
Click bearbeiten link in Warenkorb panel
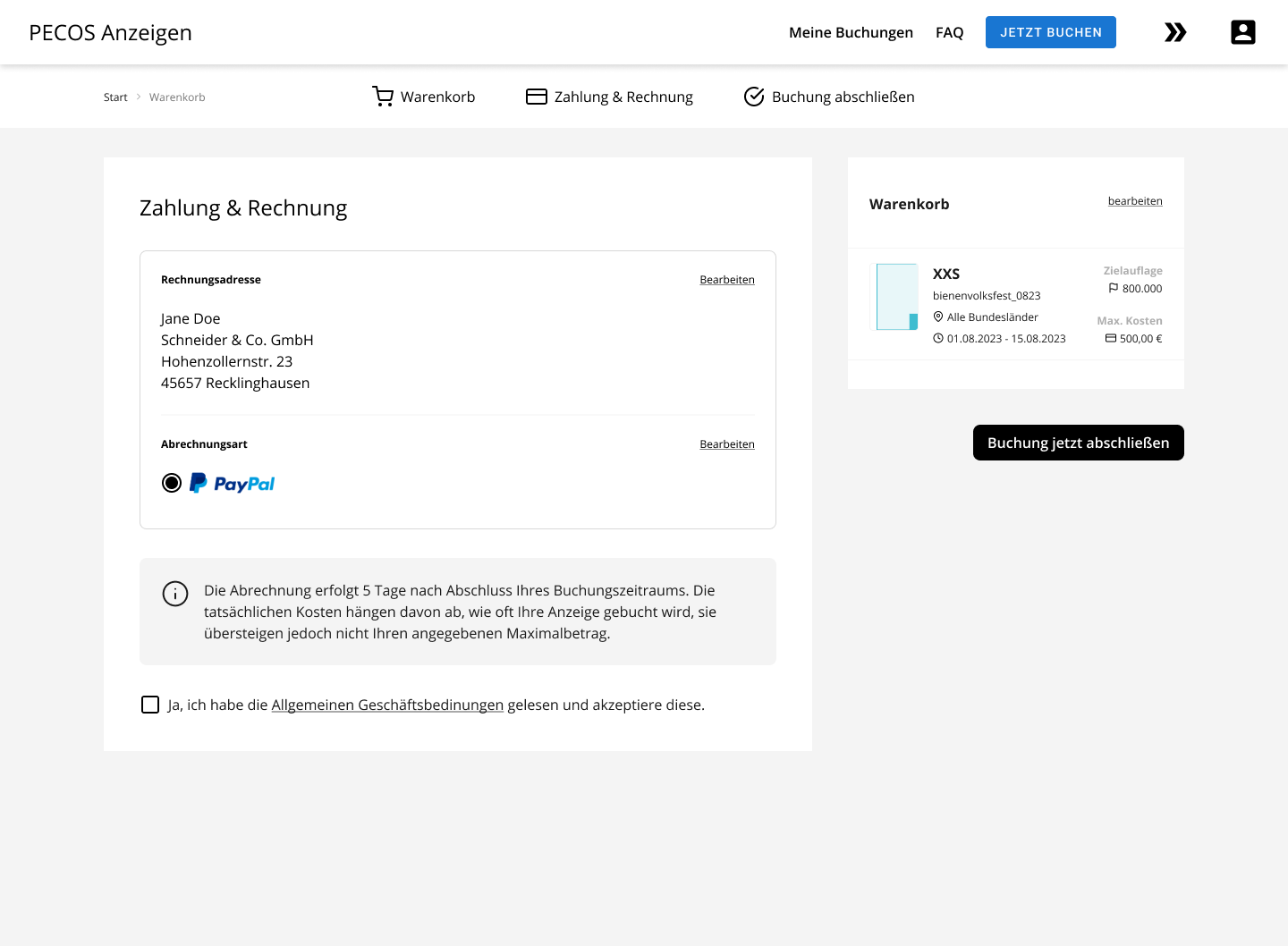point(1135,201)
